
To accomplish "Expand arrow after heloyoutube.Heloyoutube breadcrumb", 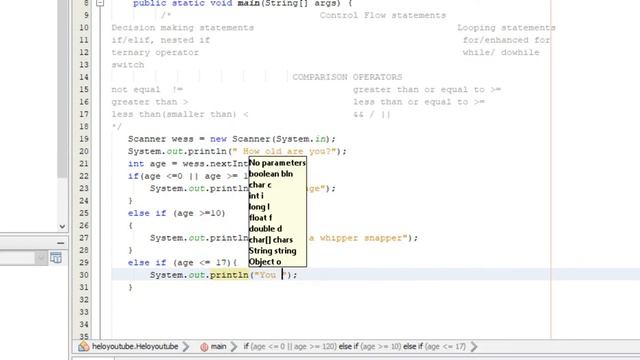I will [186, 347].
